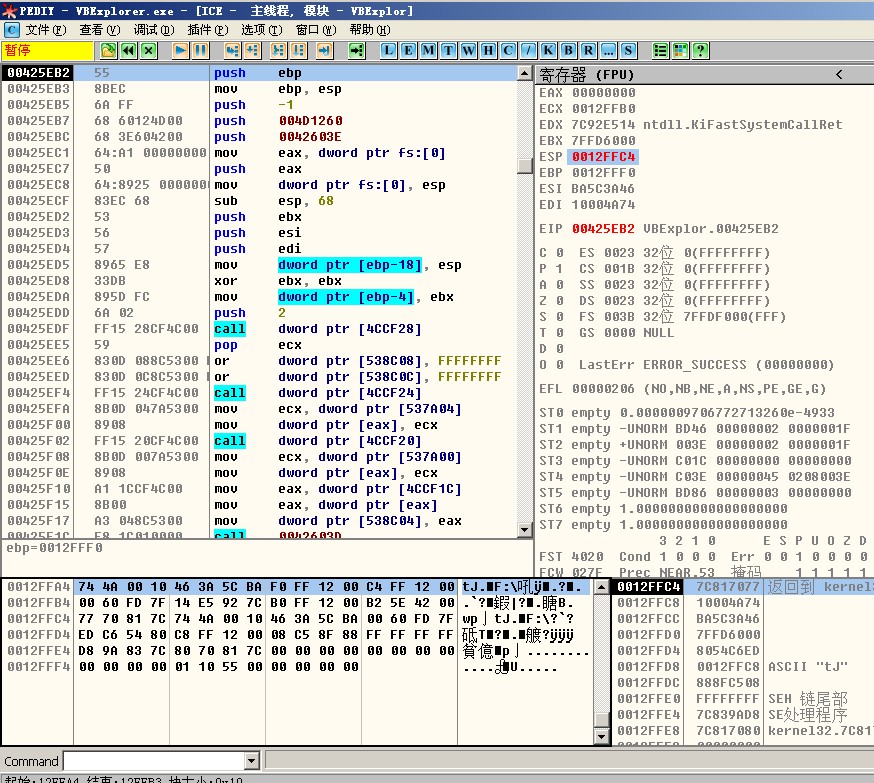Restart the program with rewind icon
This screenshot has height=783, width=874.
tap(128, 50)
